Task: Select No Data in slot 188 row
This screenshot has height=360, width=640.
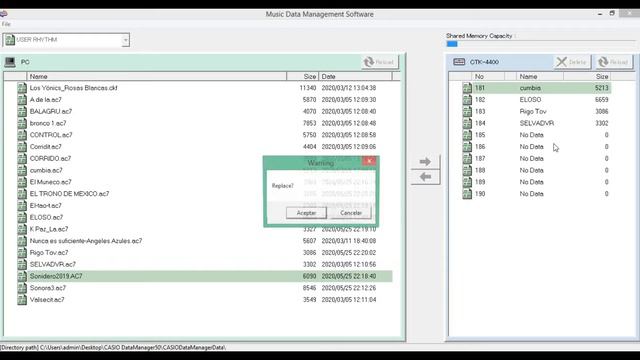Action: [x=531, y=170]
